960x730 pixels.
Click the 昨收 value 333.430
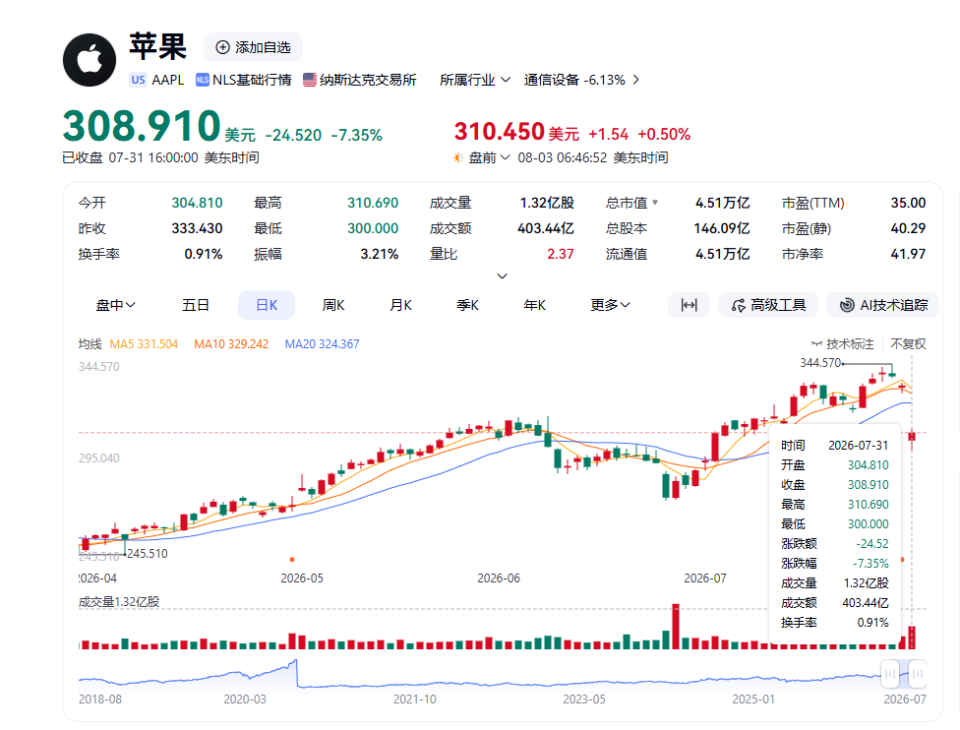tap(197, 228)
